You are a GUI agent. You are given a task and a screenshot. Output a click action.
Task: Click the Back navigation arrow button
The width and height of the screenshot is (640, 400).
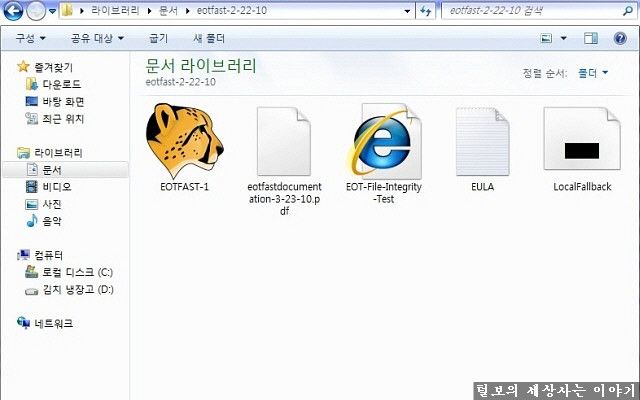(13, 11)
